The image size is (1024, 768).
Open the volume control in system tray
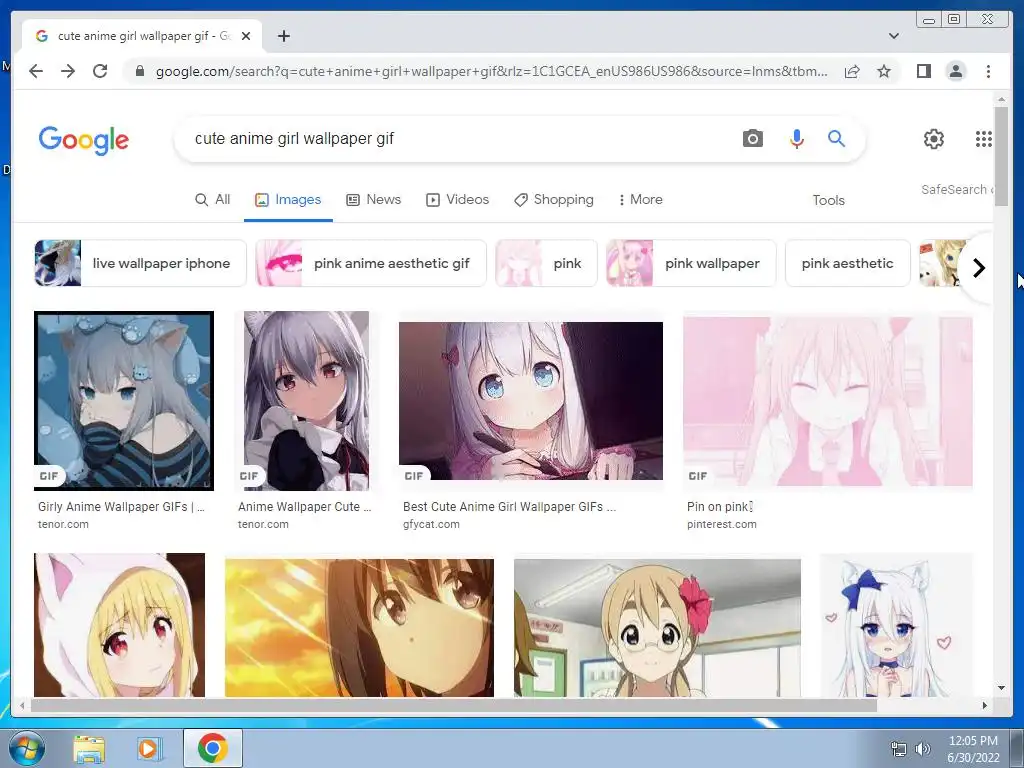click(x=922, y=749)
